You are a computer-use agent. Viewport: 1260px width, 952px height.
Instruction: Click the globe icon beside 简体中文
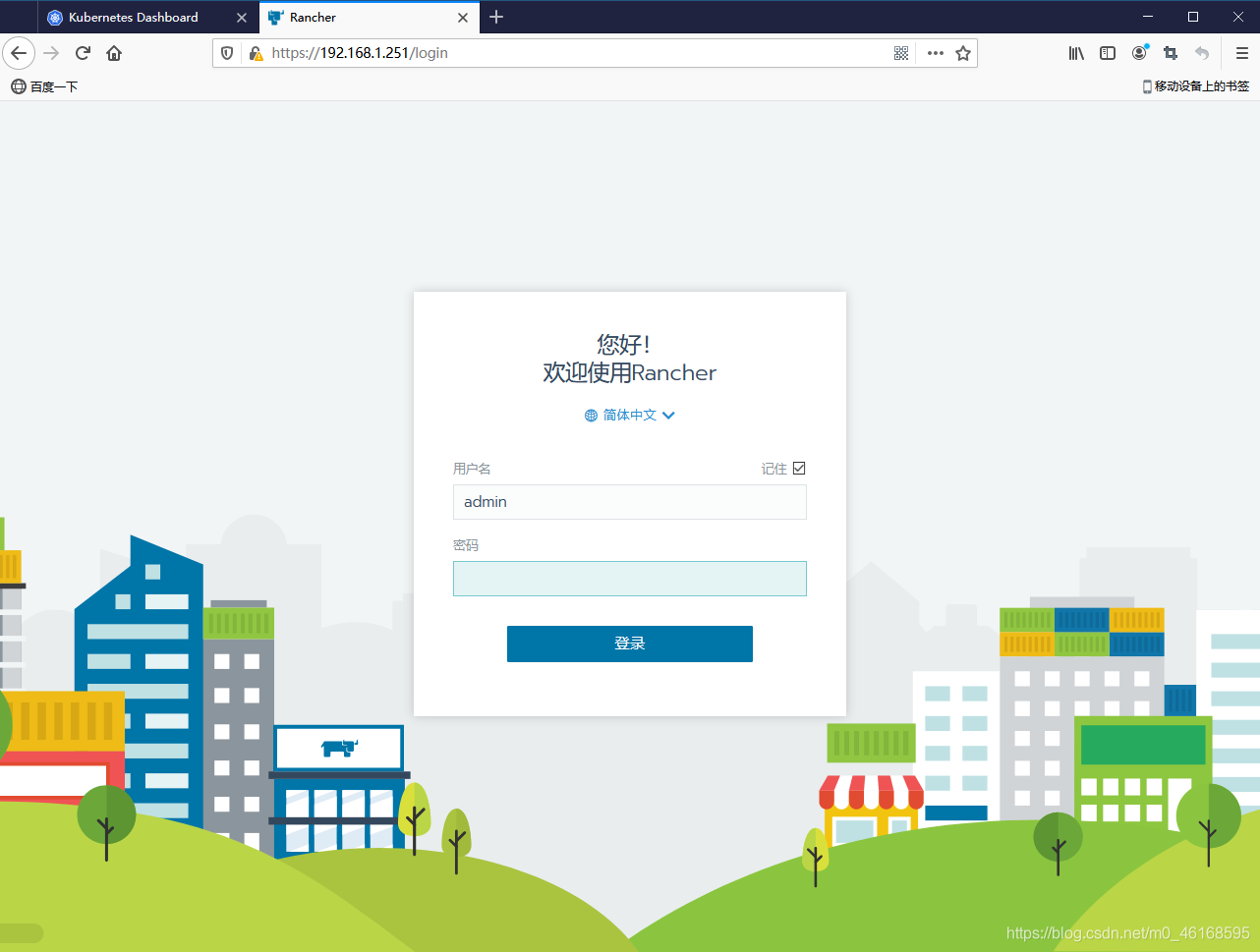(591, 416)
